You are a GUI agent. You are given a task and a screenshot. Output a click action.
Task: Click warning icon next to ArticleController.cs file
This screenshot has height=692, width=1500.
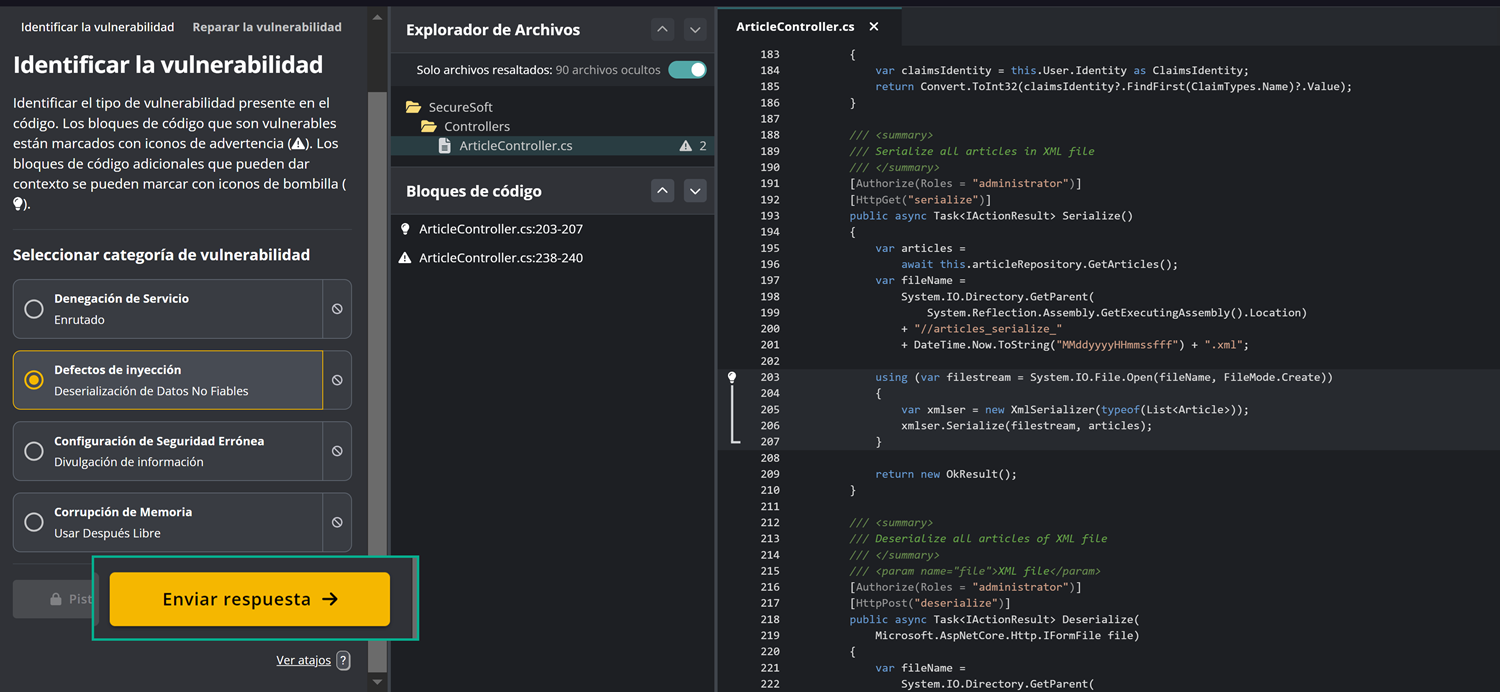(x=685, y=146)
